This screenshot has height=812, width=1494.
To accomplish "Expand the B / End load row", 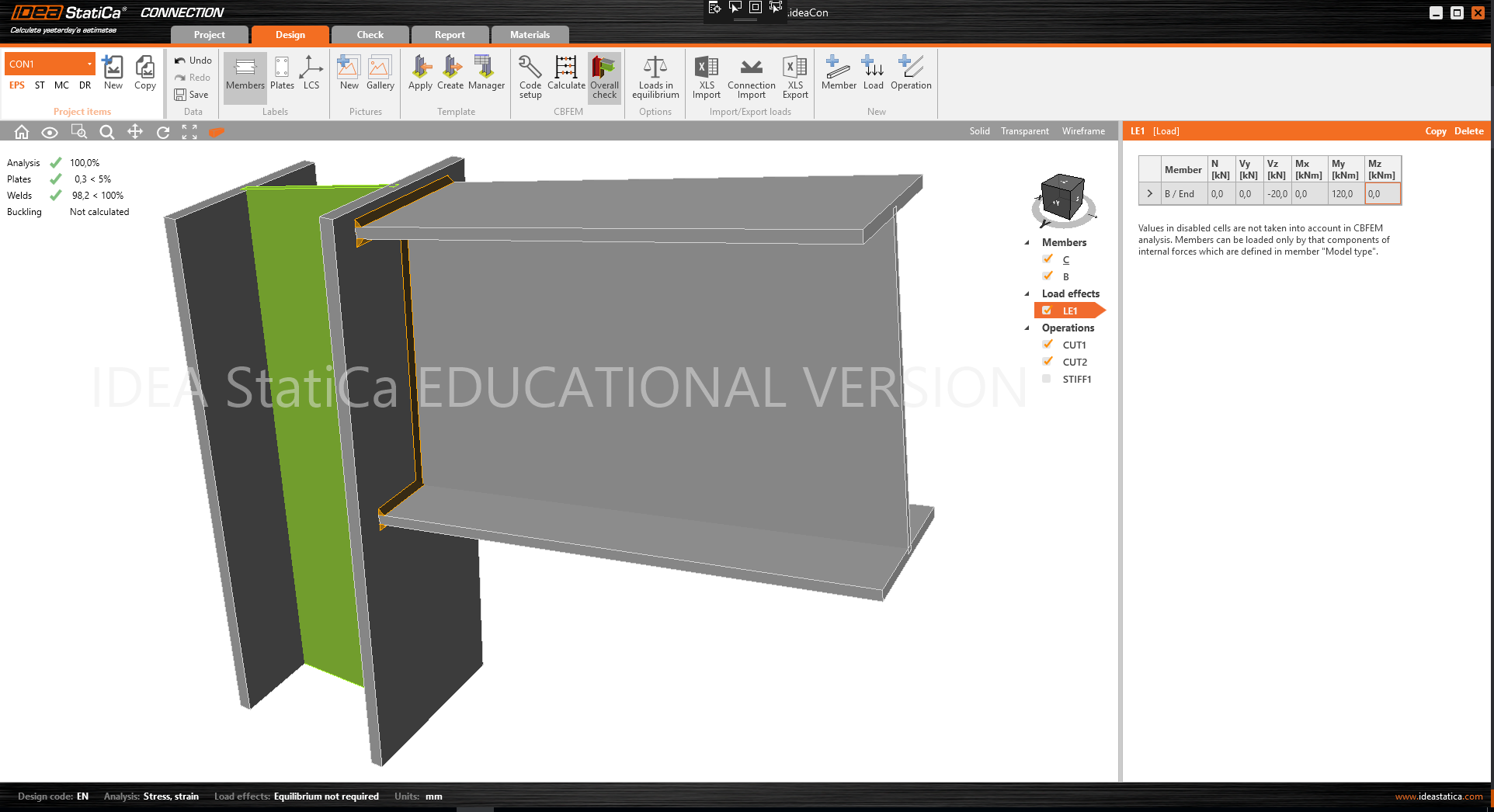I will [x=1149, y=194].
